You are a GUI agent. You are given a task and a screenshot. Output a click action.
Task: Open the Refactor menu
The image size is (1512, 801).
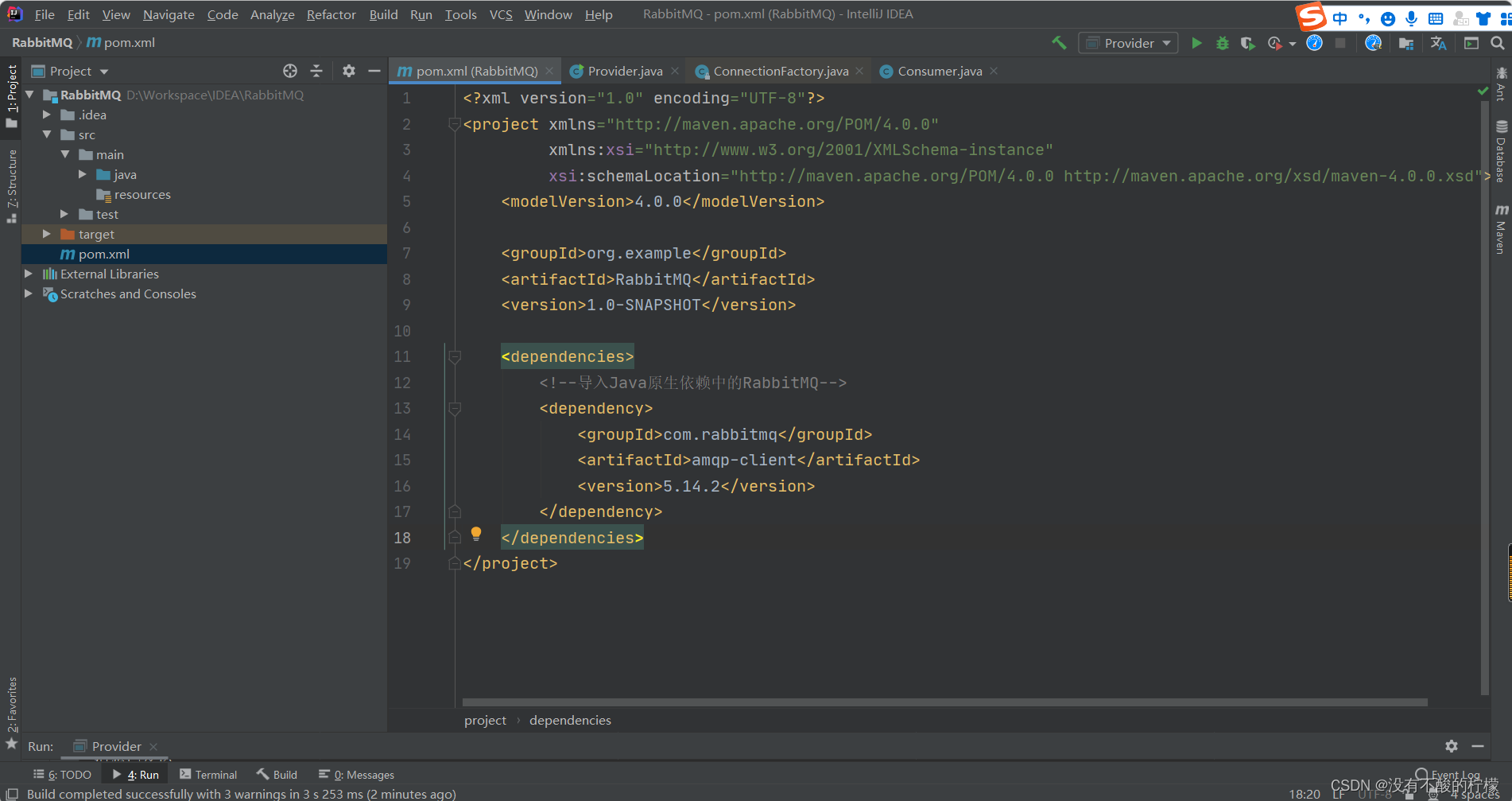click(331, 14)
